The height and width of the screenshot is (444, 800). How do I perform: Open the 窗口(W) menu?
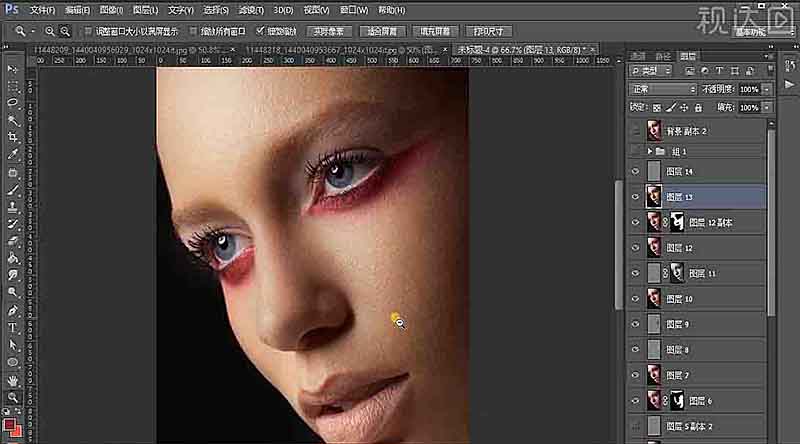[x=354, y=10]
